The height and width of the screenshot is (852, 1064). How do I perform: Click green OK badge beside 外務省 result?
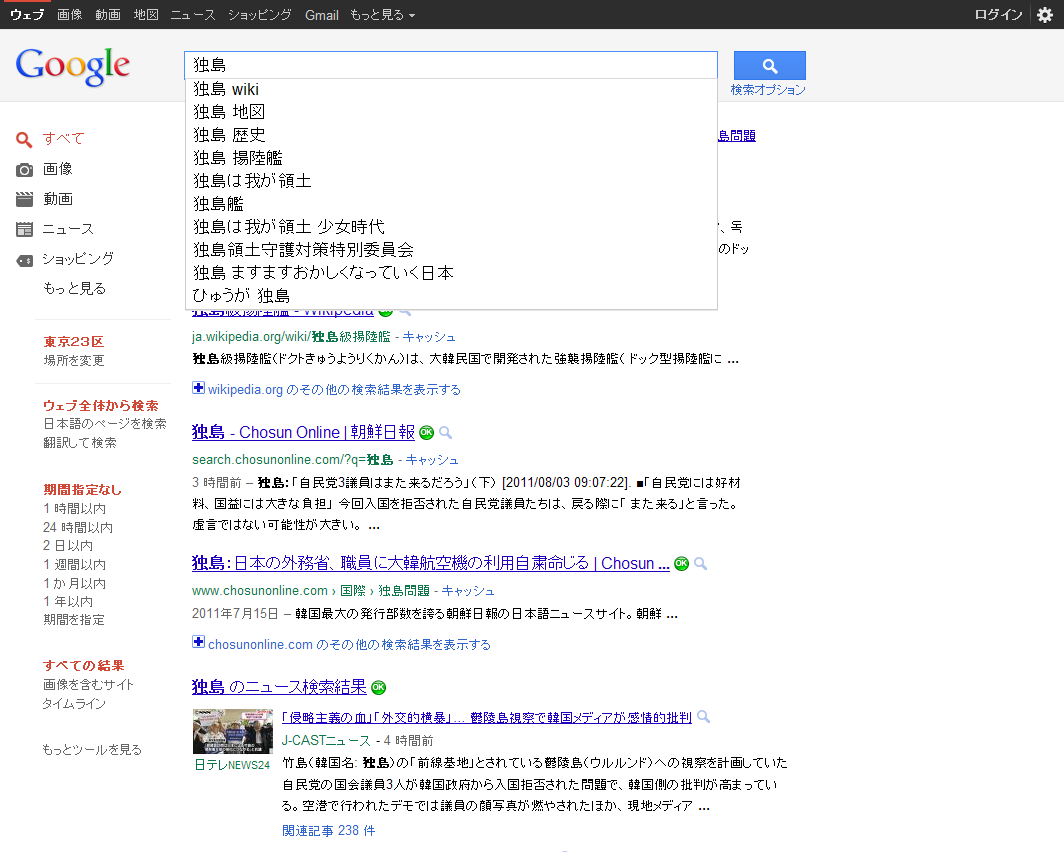click(x=682, y=564)
